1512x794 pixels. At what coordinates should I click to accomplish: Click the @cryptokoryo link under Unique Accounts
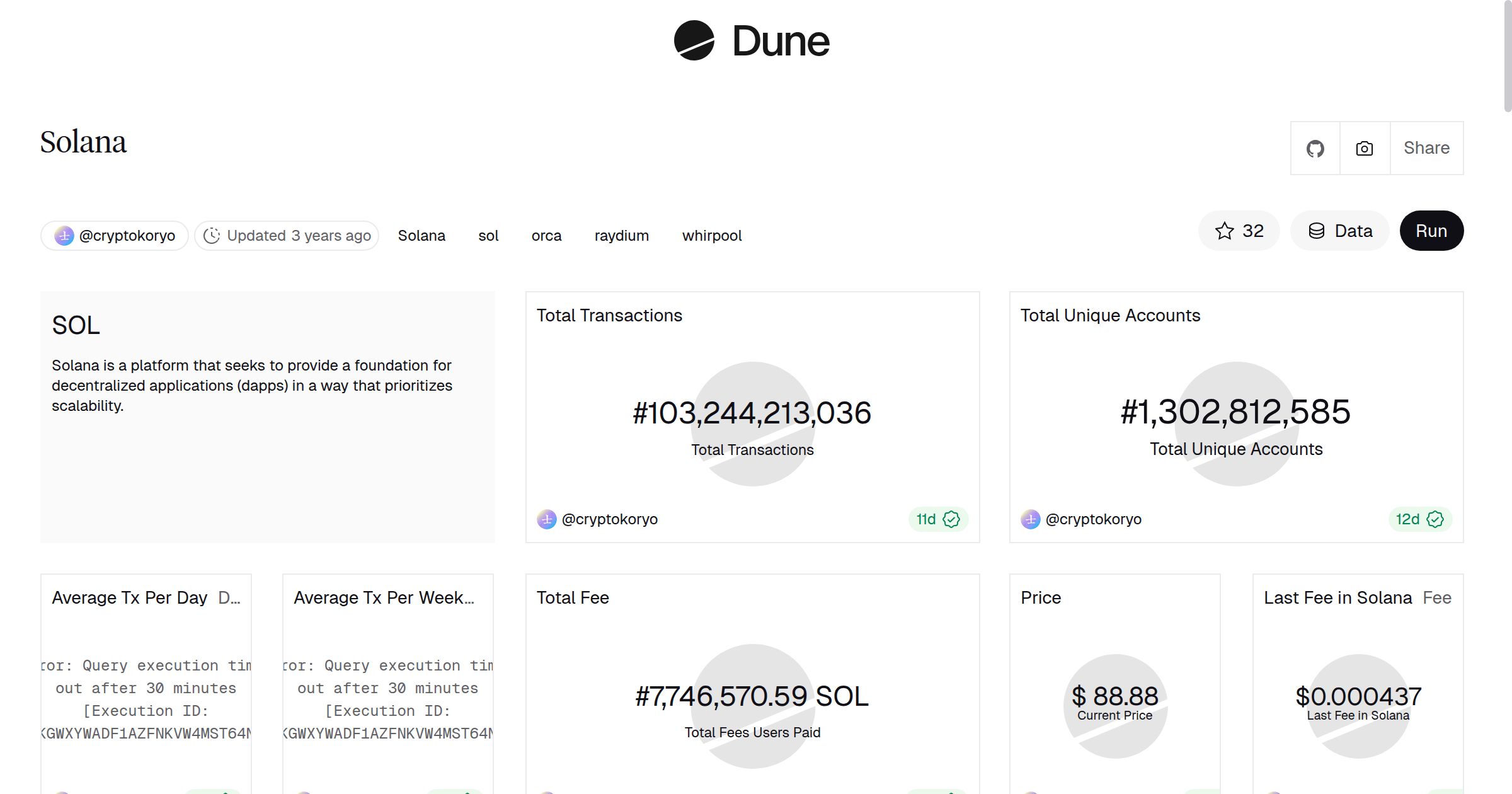(1093, 519)
